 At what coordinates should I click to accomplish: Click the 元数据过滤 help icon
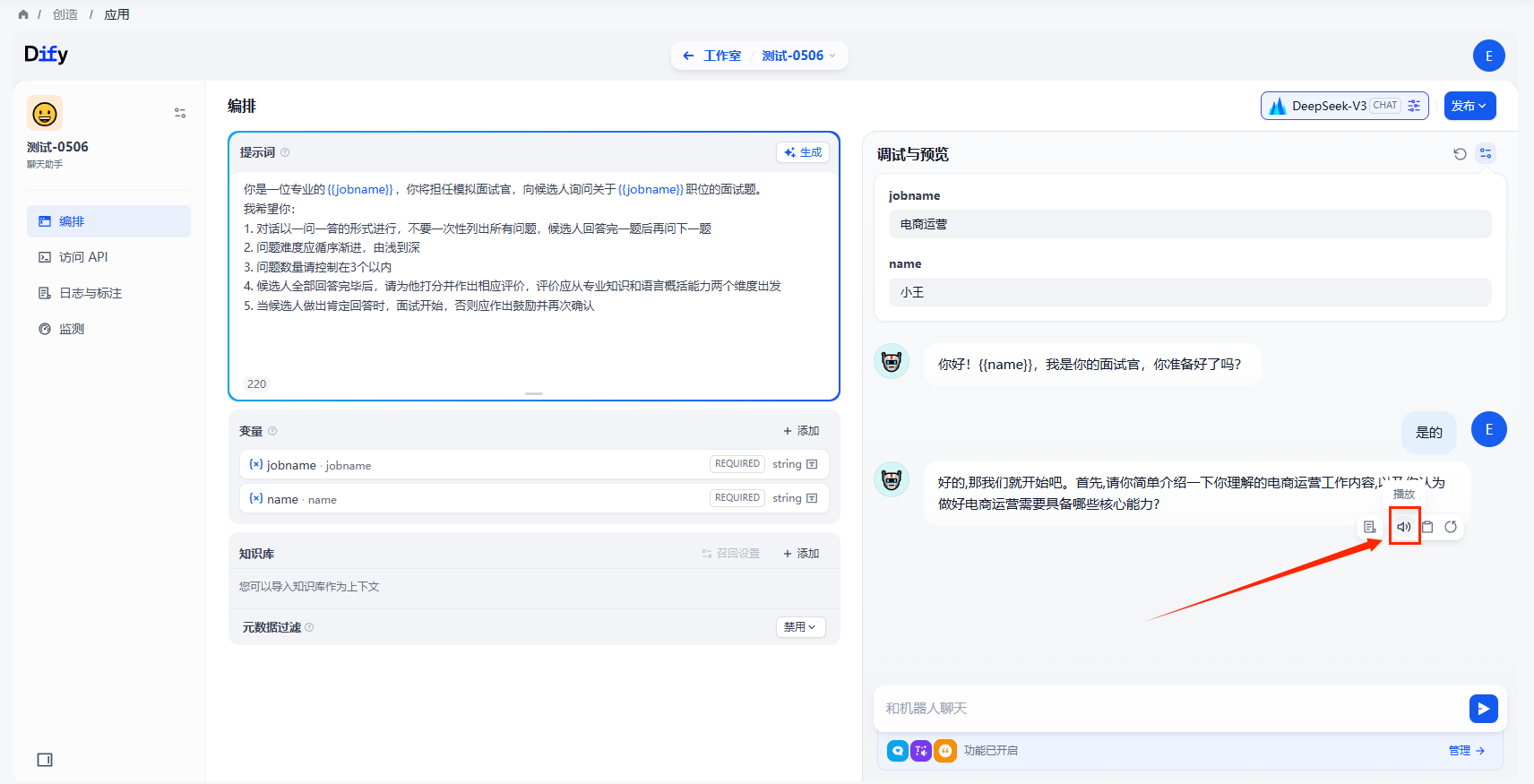pyautogui.click(x=309, y=627)
